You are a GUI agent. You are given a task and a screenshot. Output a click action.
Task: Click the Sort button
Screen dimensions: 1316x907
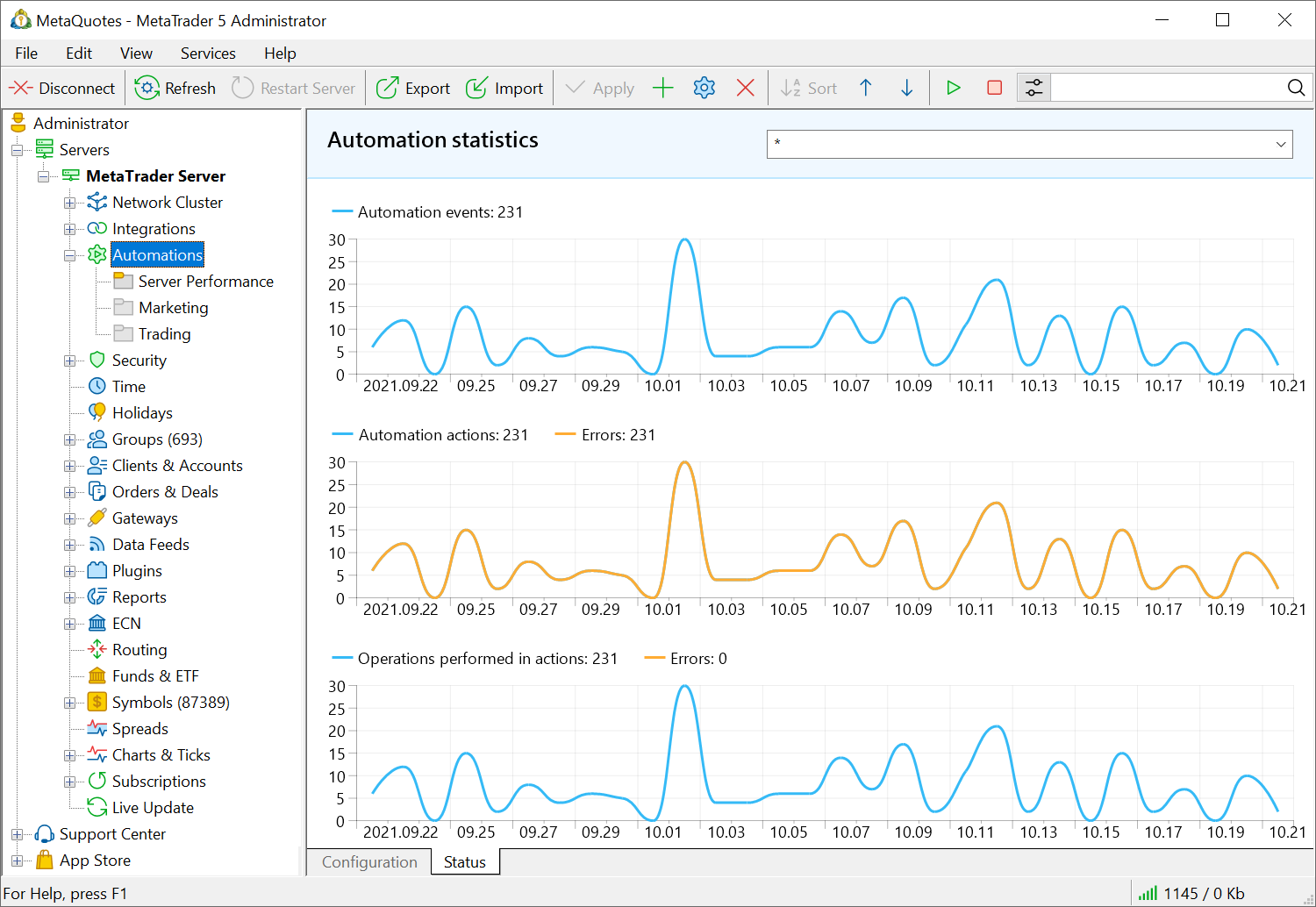[x=809, y=88]
